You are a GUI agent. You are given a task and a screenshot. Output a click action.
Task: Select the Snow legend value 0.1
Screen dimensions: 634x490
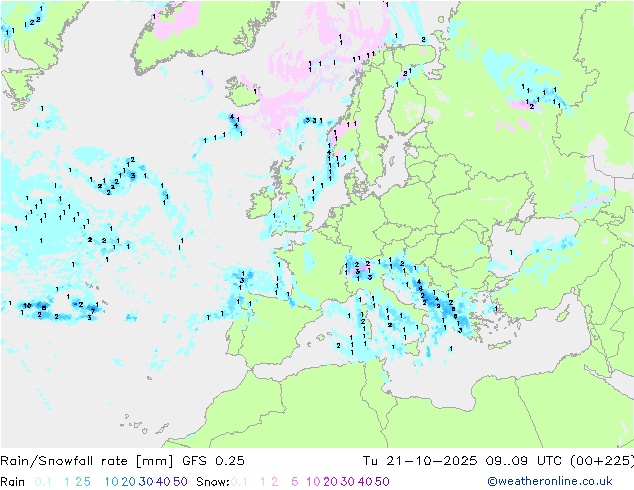point(239,482)
